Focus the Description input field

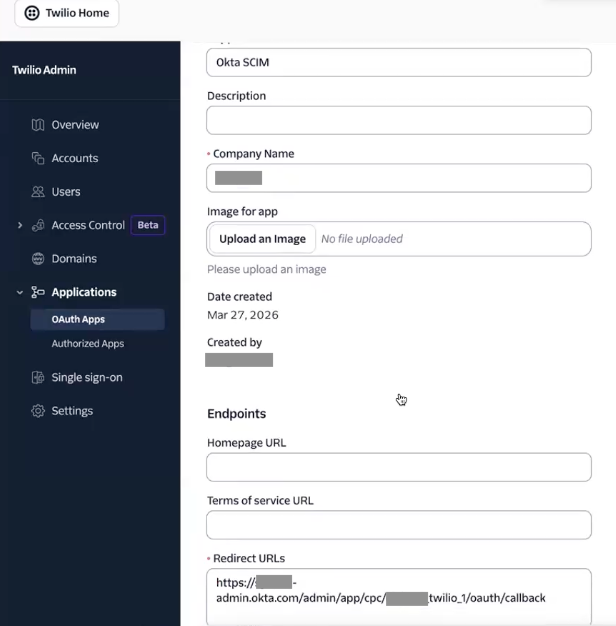point(399,120)
